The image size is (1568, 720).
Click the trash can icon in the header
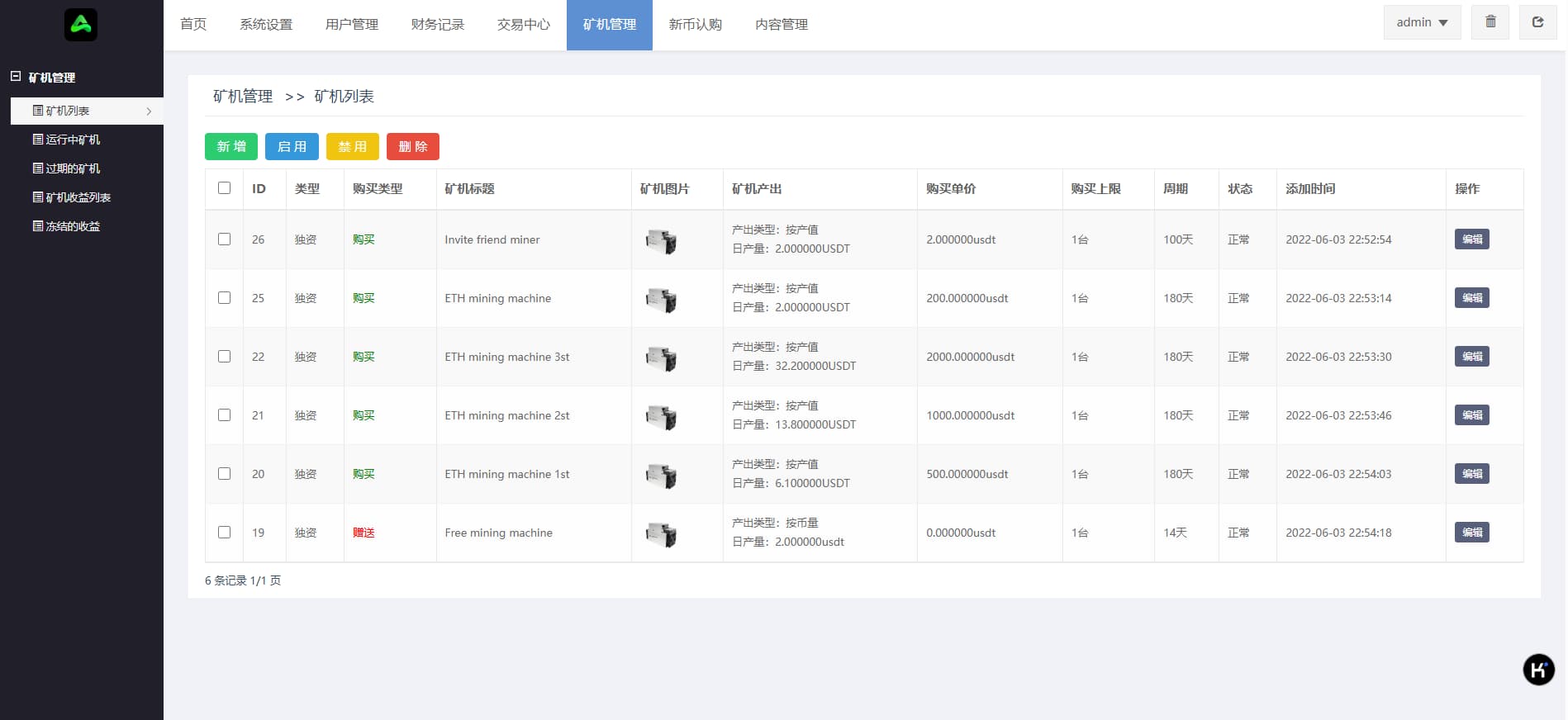[x=1490, y=22]
